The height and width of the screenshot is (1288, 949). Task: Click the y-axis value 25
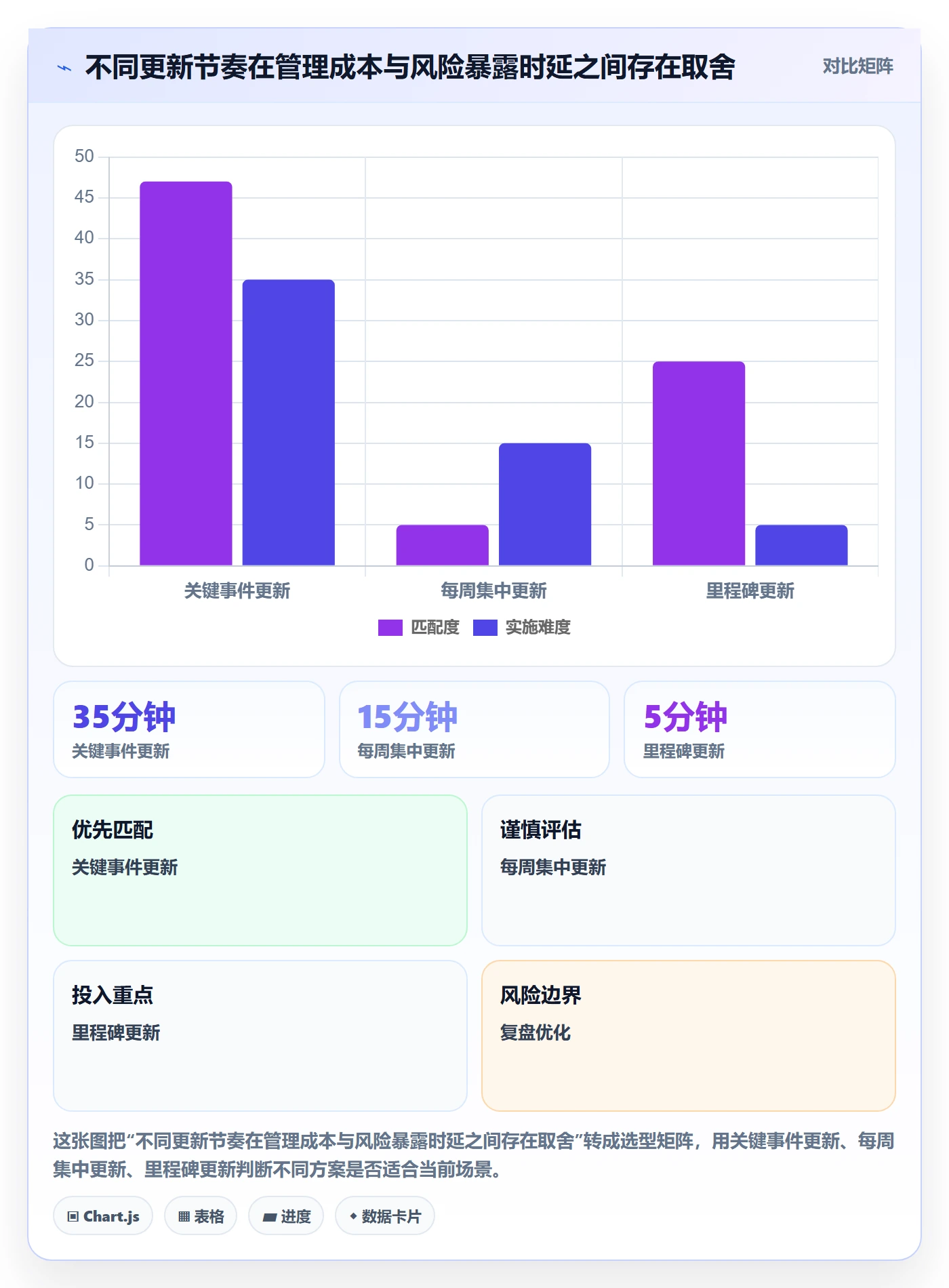coord(84,361)
